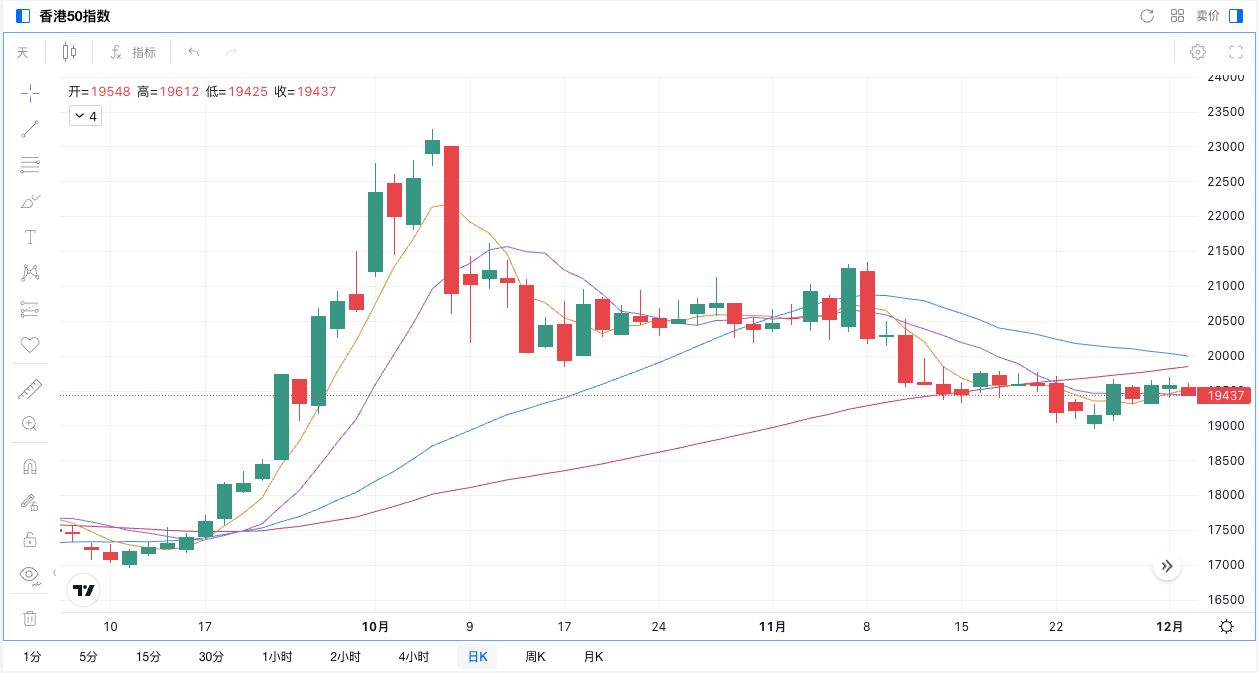Click the 11月 label on time axis
This screenshot has height=673, width=1259.
pyautogui.click(x=772, y=627)
